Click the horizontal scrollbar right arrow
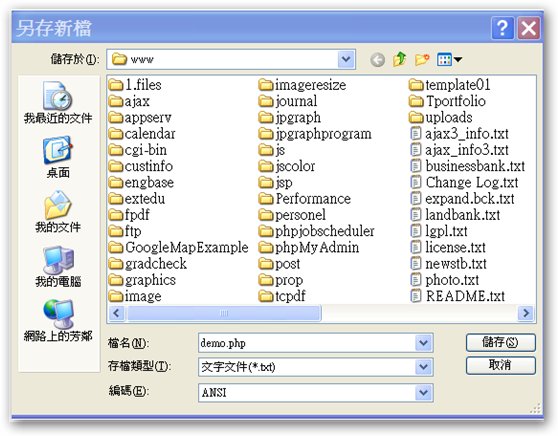 526,313
